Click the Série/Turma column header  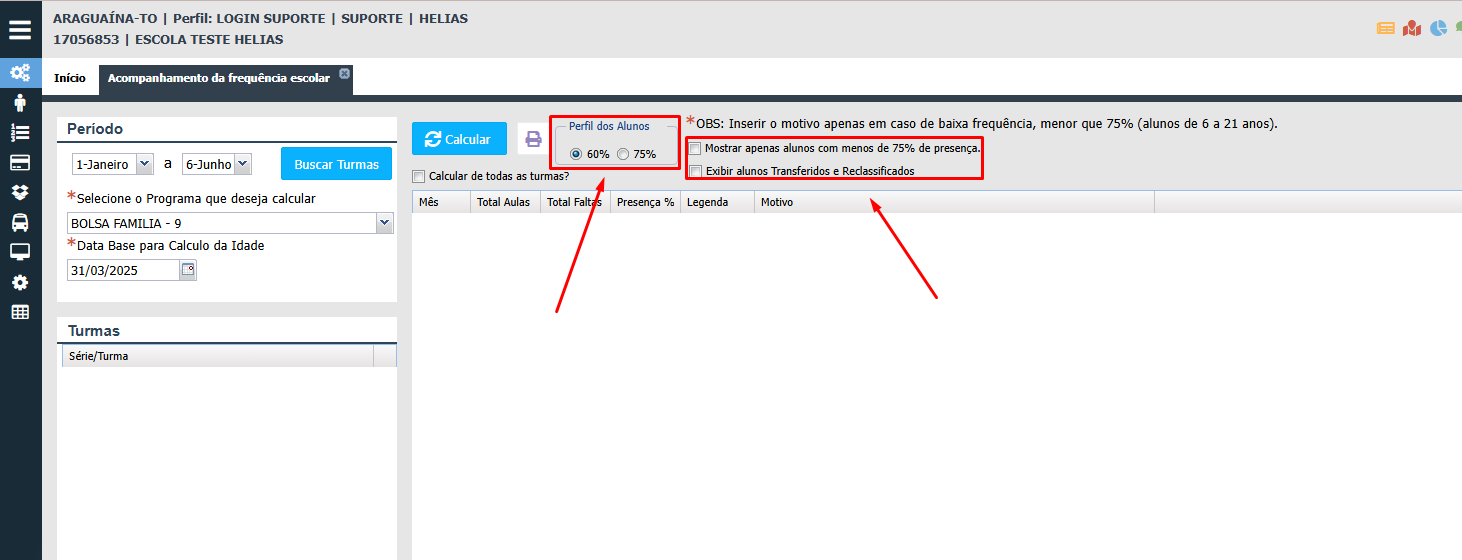point(217,355)
